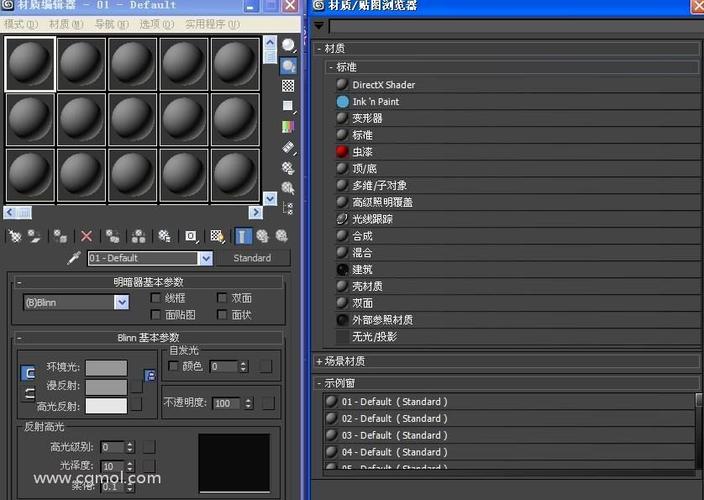Screen dimensions: 704x500
Task: Toggle the ambient-diffuse color lock button
Action: (x=28, y=373)
